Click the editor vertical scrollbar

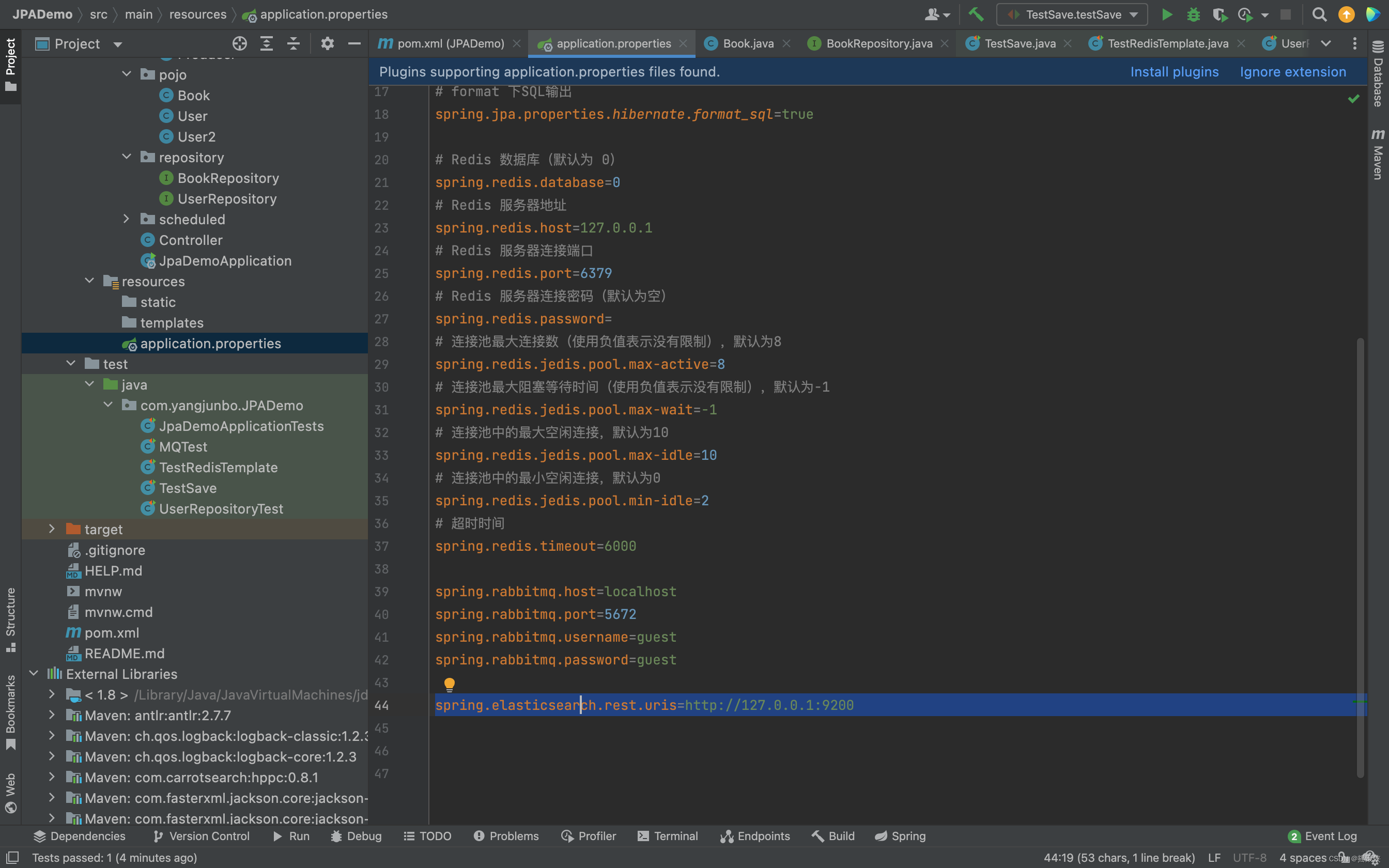point(1360,557)
